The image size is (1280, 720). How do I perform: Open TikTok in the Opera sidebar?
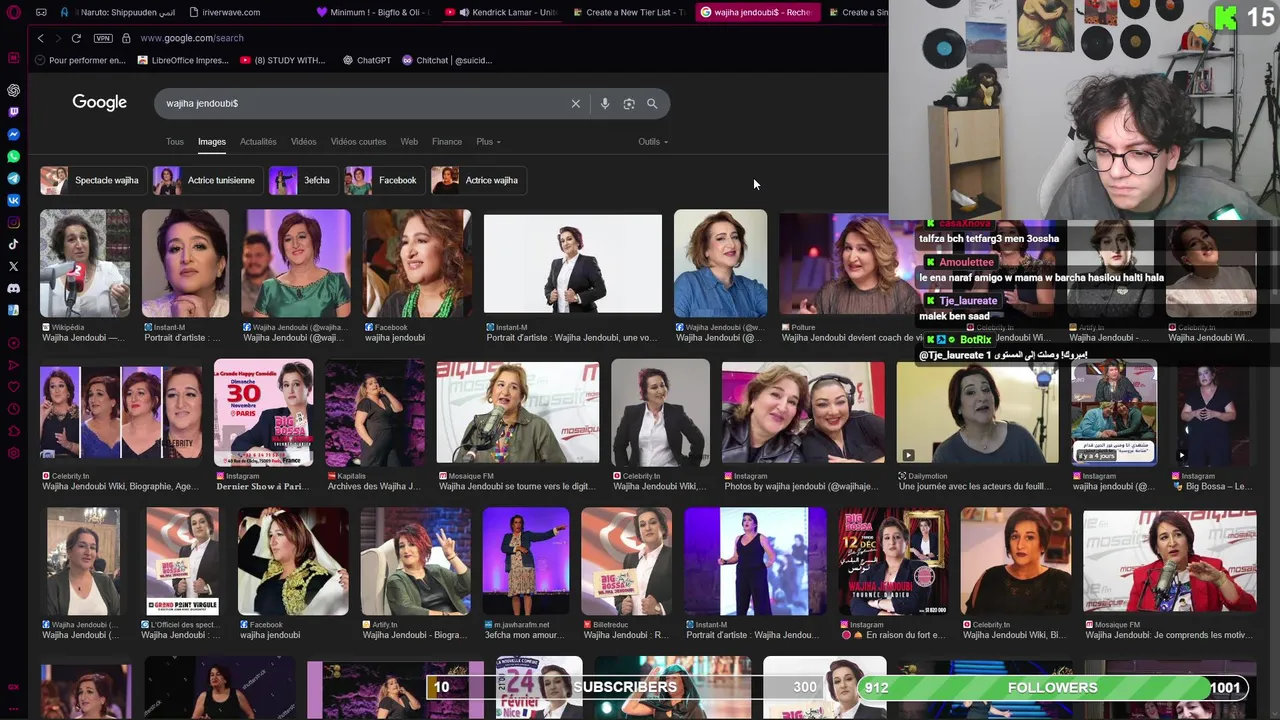click(x=13, y=244)
